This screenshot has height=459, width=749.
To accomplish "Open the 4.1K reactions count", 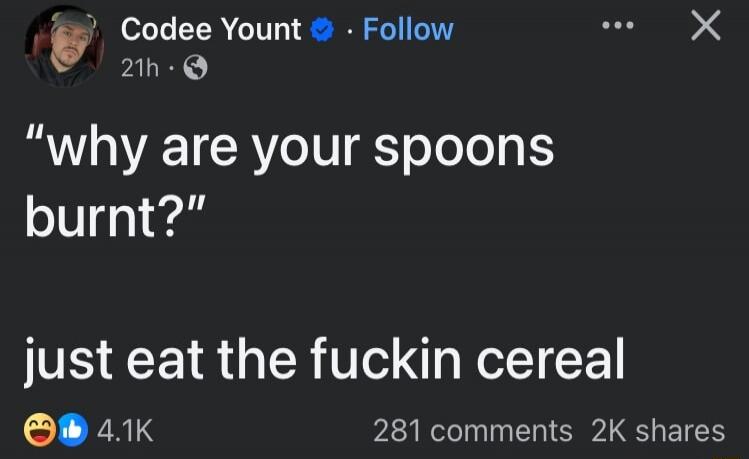I will [125, 431].
